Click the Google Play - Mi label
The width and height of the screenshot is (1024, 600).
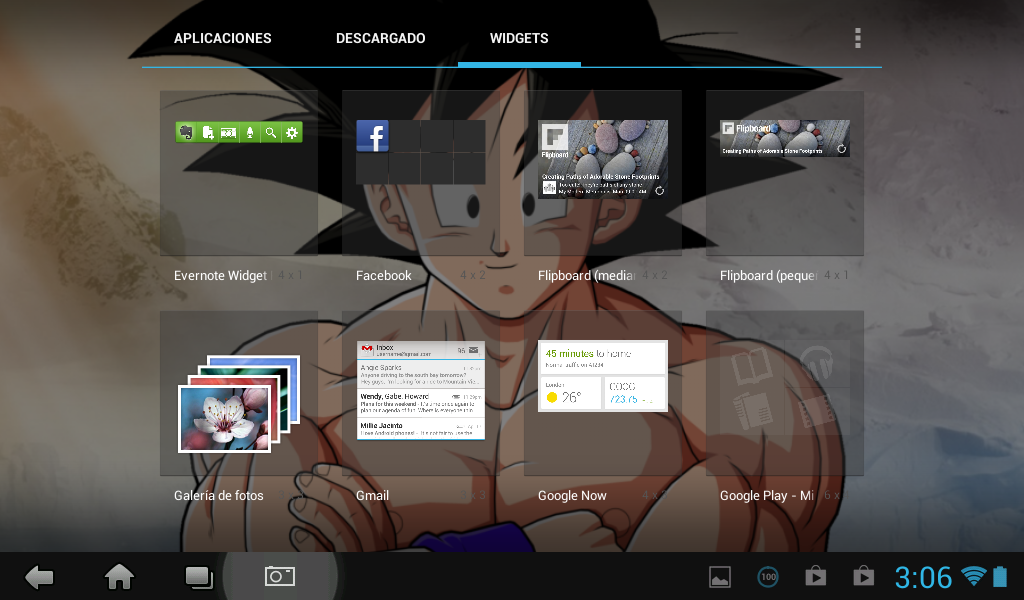tap(767, 496)
